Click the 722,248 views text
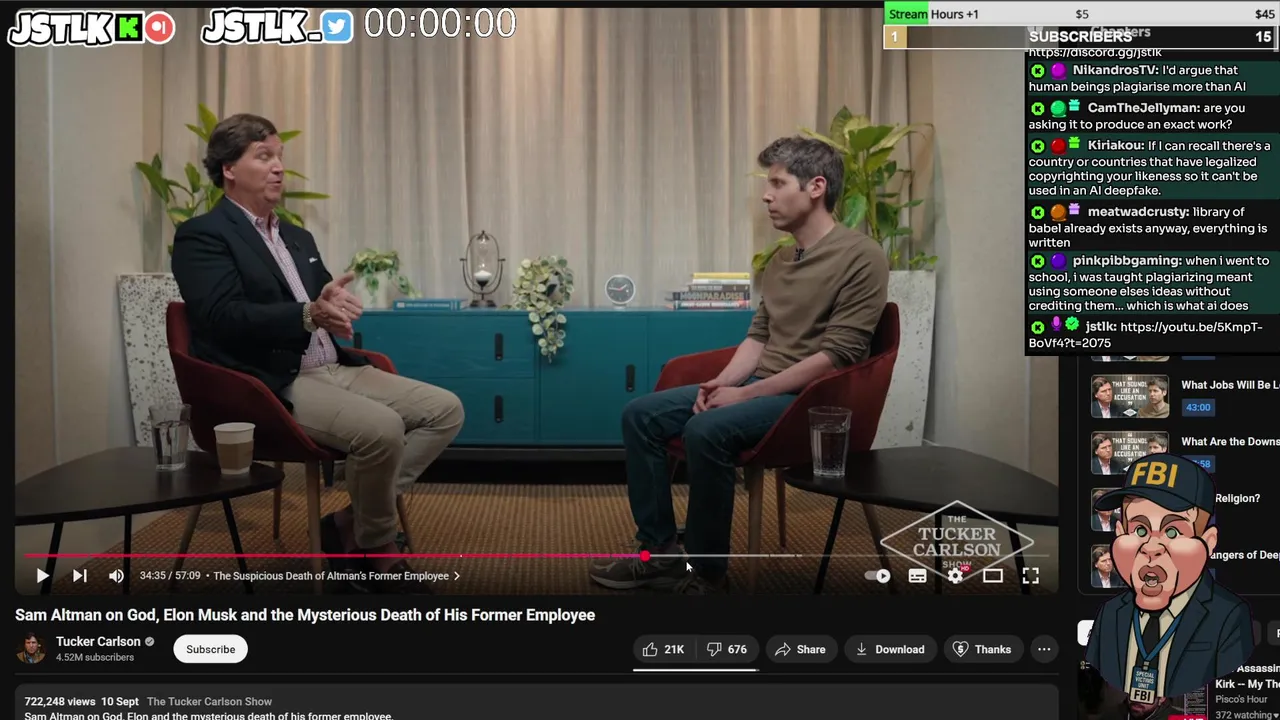 click(x=60, y=702)
